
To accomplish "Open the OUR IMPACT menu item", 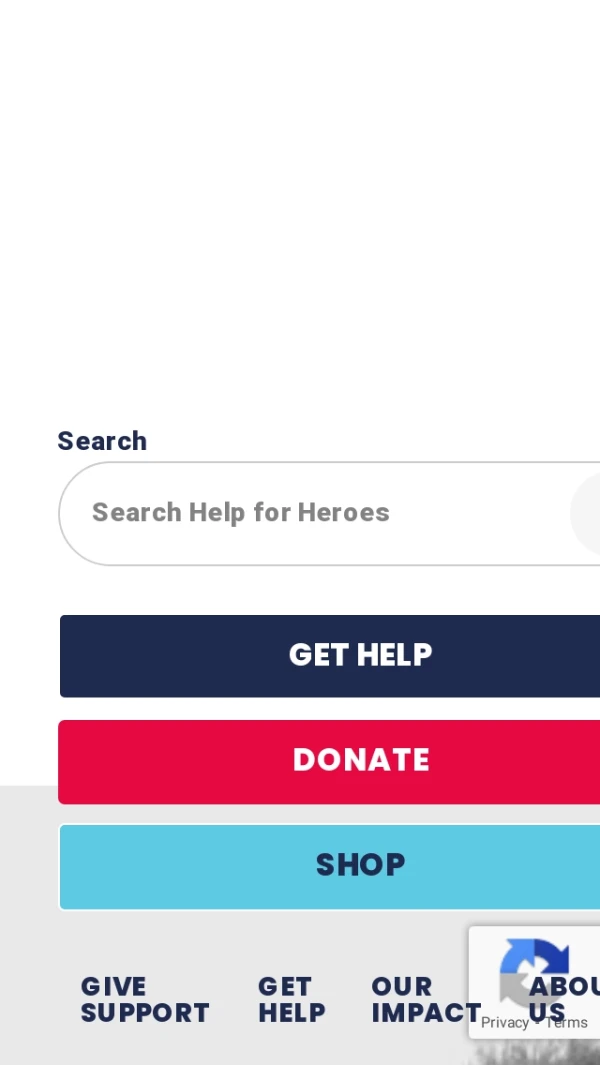I will coord(426,999).
